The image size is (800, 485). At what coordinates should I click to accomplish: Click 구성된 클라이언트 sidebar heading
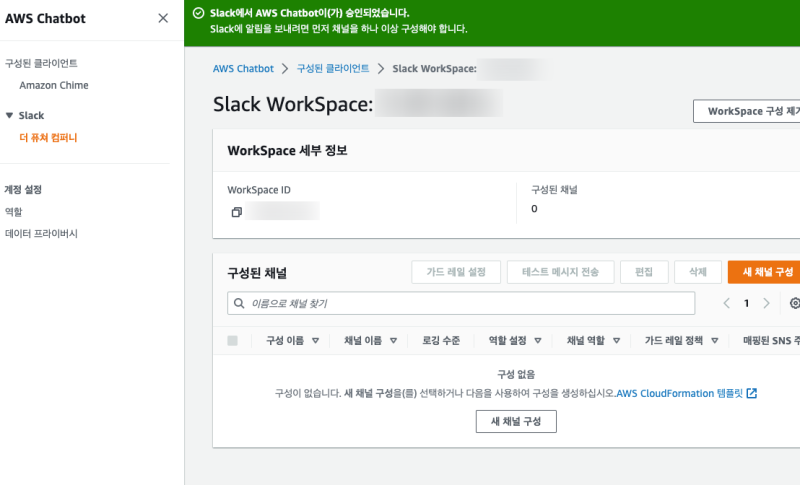pyautogui.click(x=41, y=63)
